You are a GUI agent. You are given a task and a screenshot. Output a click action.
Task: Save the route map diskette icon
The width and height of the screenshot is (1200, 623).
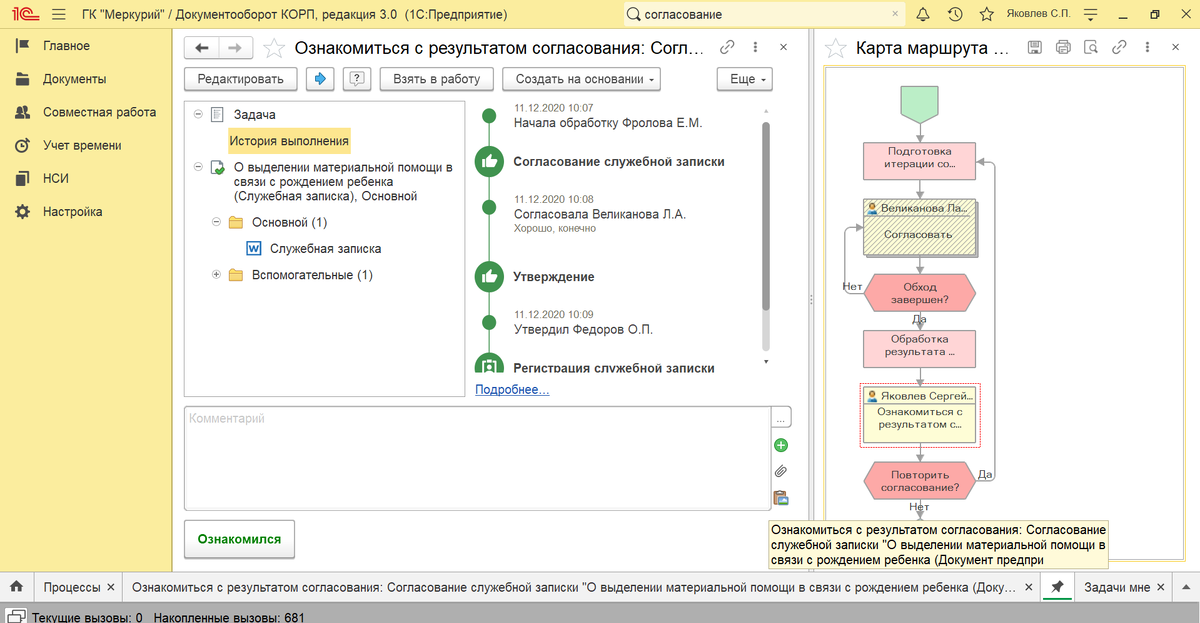(x=1035, y=47)
